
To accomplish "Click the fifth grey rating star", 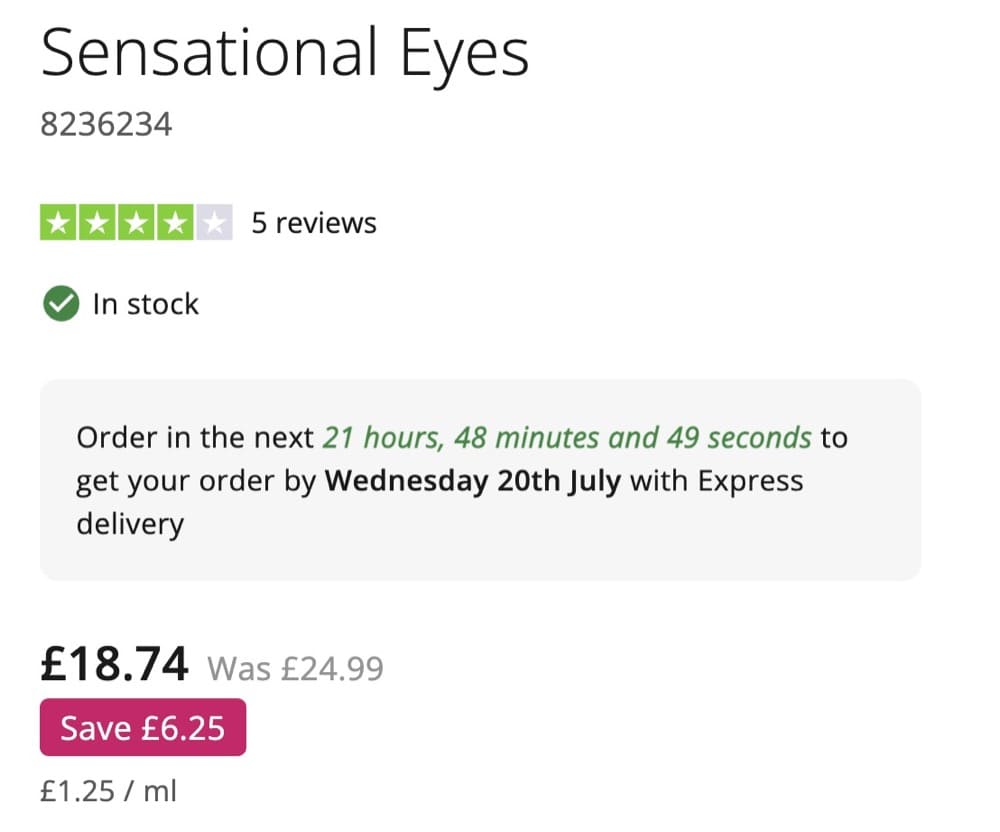I will [214, 223].
